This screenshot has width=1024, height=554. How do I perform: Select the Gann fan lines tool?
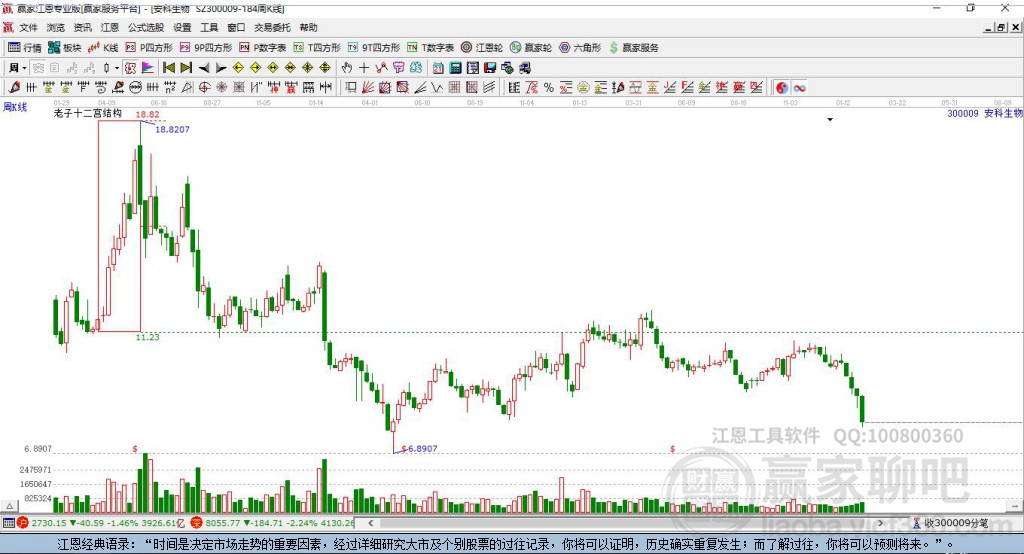[x=368, y=88]
